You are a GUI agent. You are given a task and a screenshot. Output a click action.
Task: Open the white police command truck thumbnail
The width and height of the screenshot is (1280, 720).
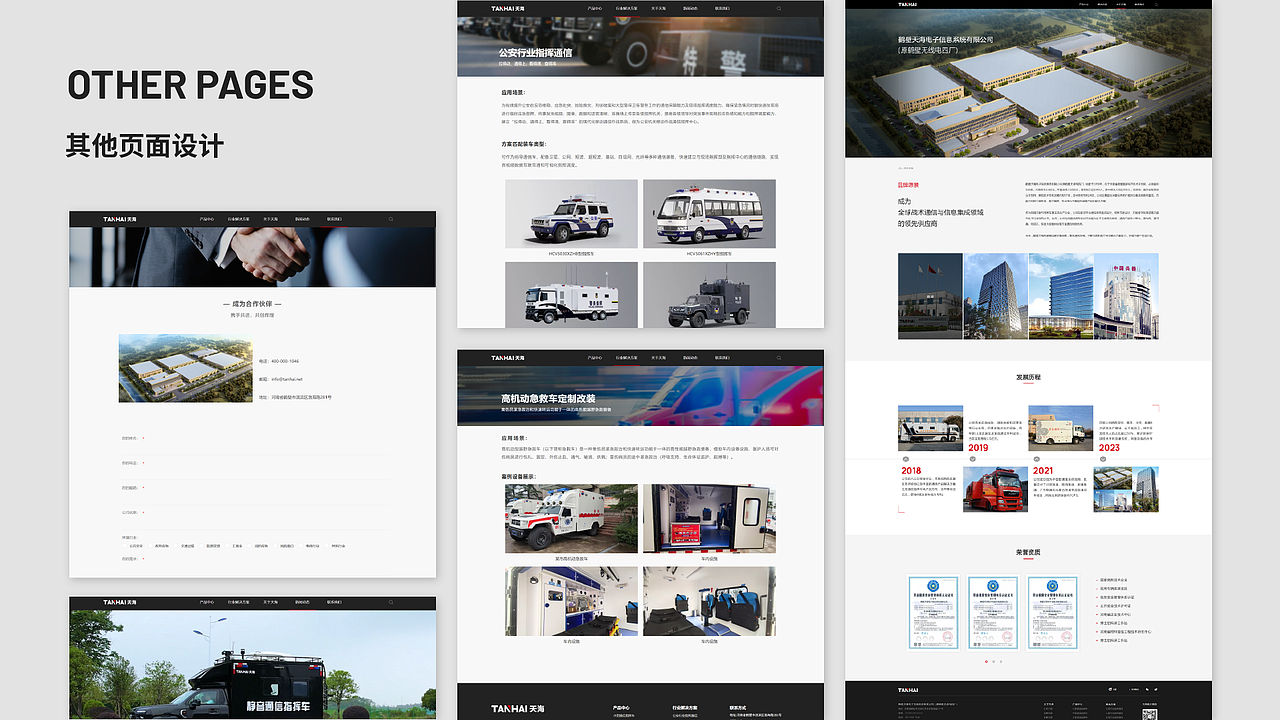[x=571, y=294]
